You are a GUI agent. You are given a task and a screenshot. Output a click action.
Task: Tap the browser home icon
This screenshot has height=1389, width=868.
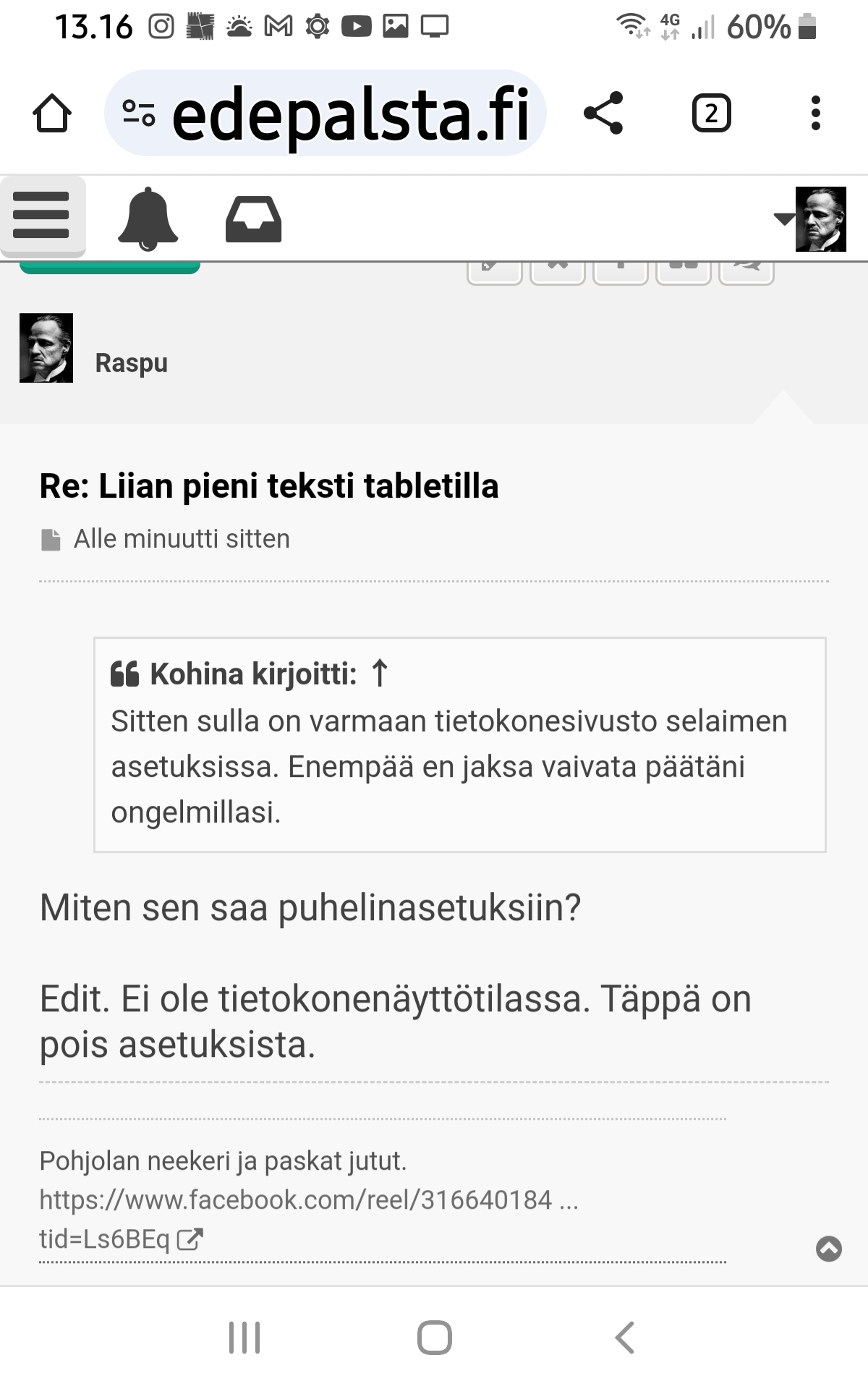(52, 114)
